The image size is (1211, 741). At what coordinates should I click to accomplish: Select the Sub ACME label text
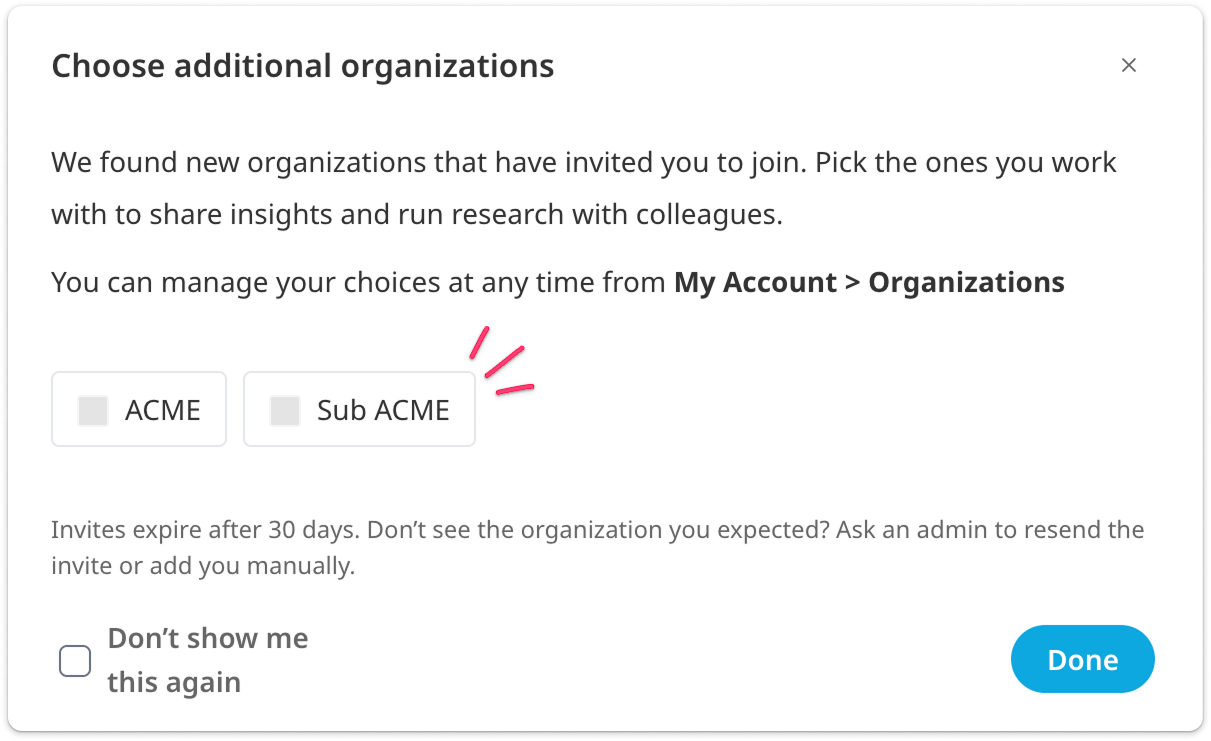[383, 410]
